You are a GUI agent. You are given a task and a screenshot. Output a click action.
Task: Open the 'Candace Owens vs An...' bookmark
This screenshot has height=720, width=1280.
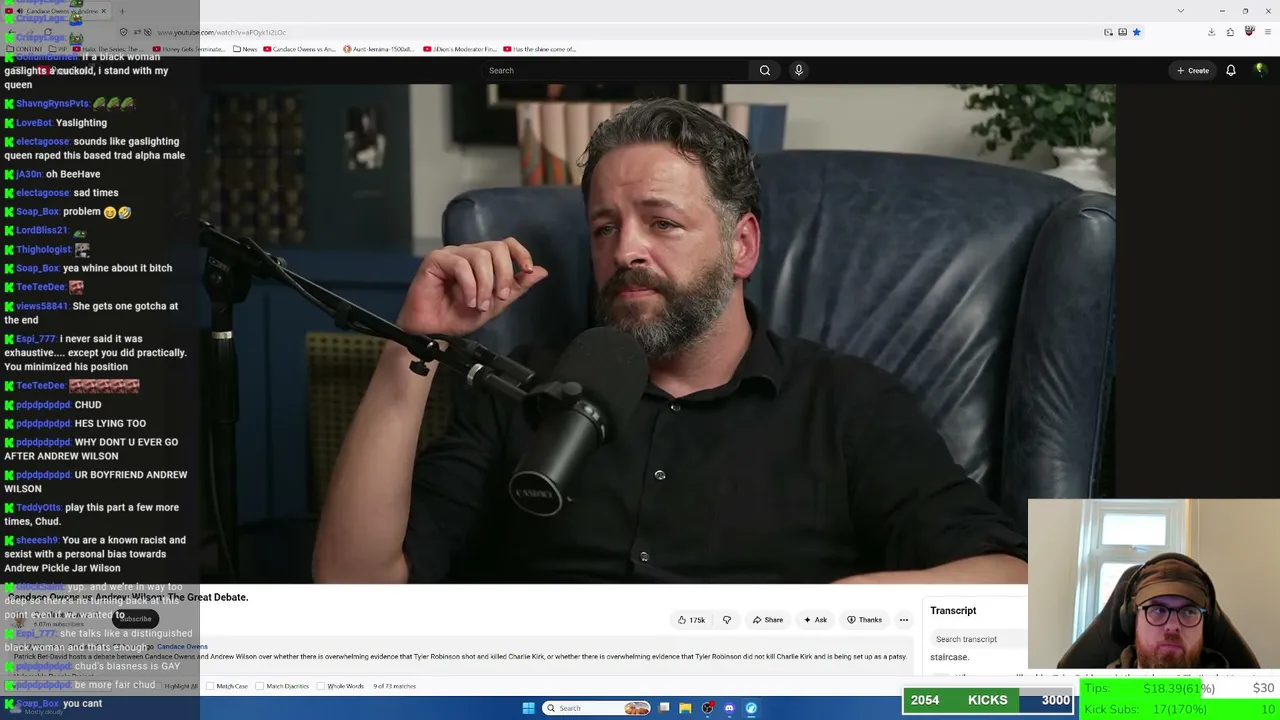(x=300, y=49)
